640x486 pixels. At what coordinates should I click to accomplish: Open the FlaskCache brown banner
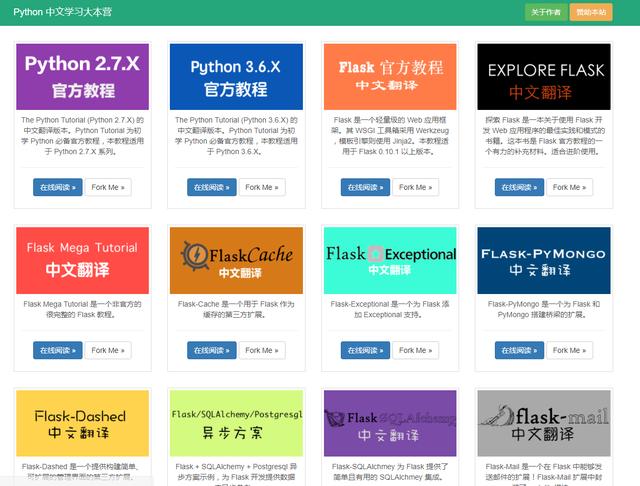click(236, 260)
